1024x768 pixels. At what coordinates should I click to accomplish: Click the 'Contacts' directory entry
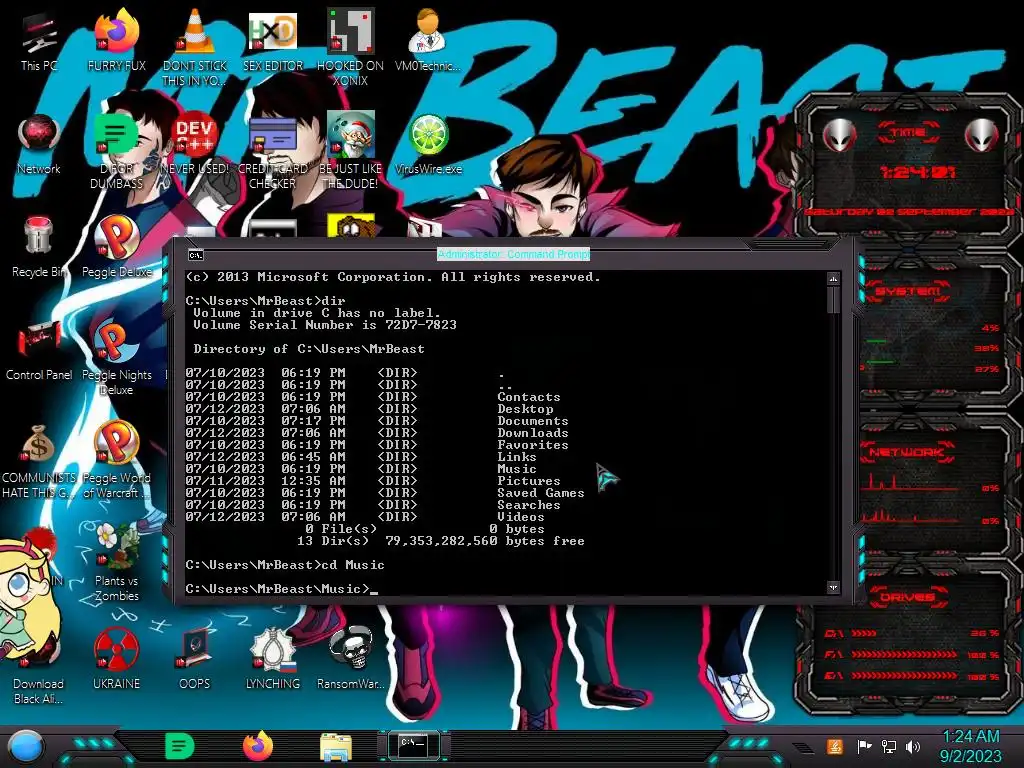tap(529, 397)
